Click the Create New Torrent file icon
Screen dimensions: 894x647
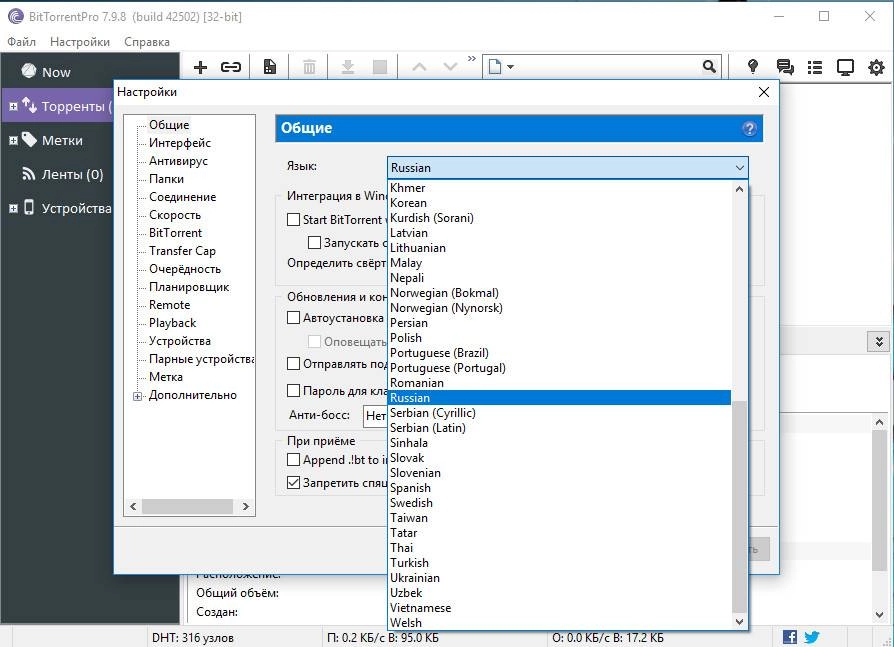[x=270, y=67]
